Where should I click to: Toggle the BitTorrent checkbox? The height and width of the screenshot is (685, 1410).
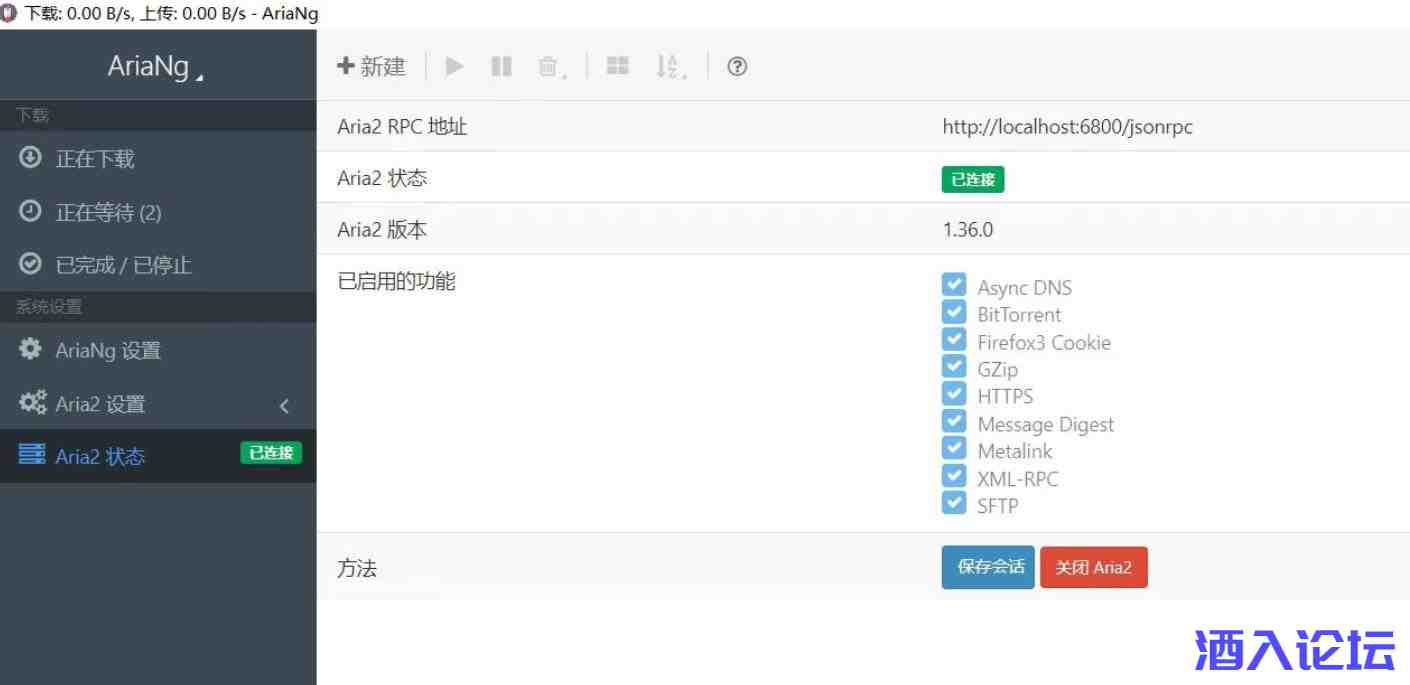[x=954, y=312]
